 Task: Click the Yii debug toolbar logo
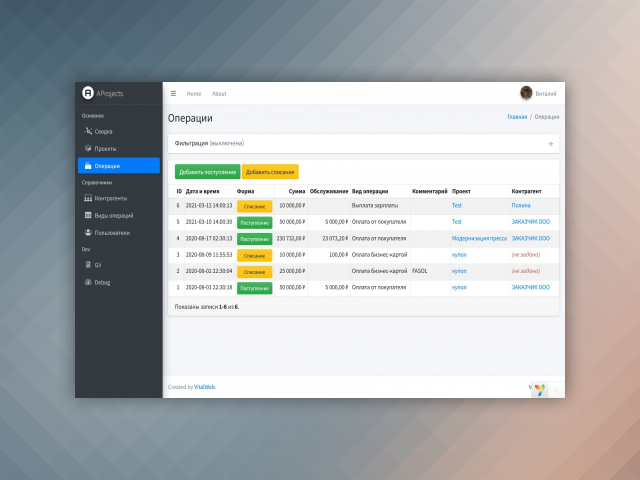[540, 390]
